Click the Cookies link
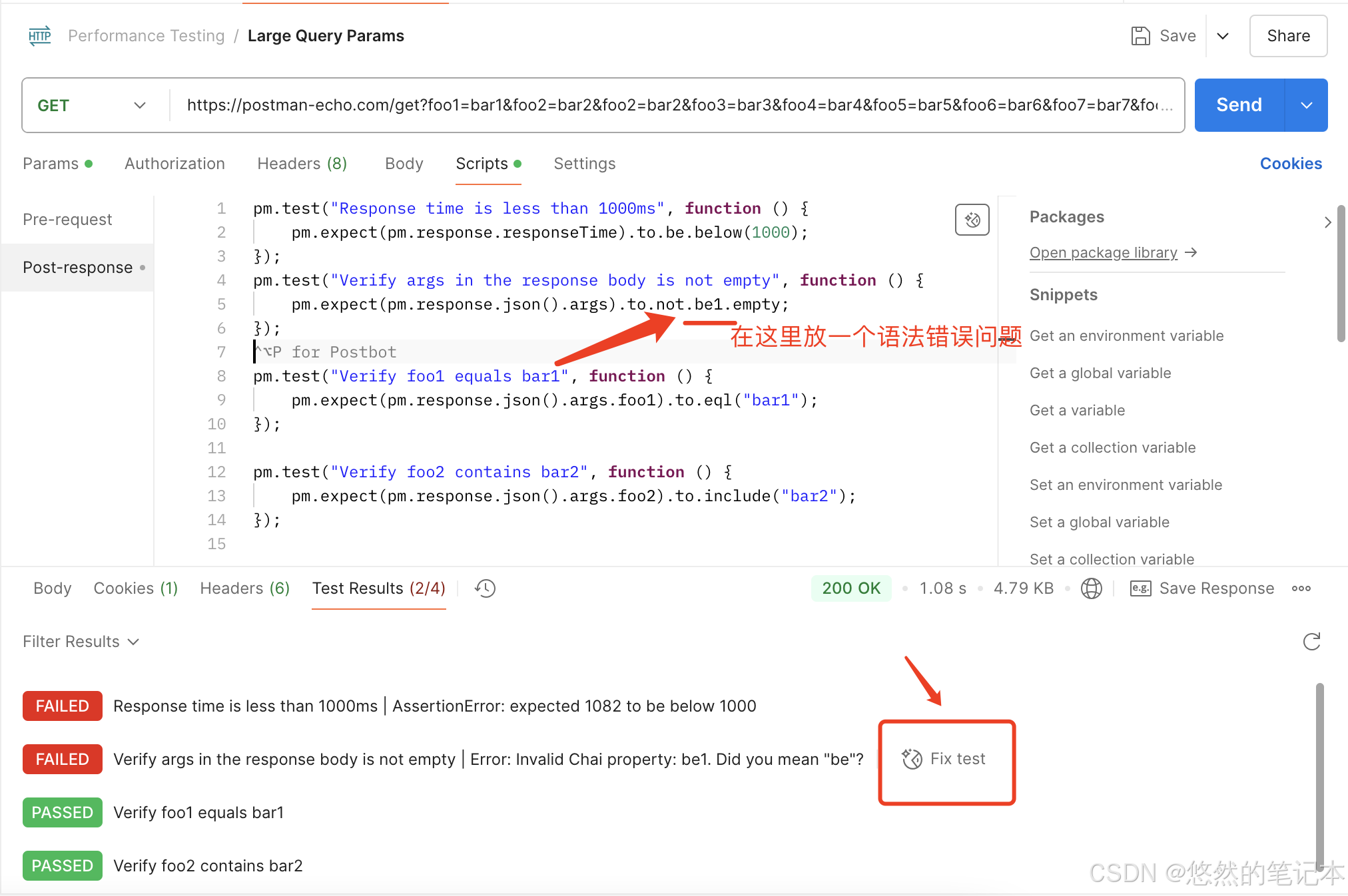 coord(1290,164)
